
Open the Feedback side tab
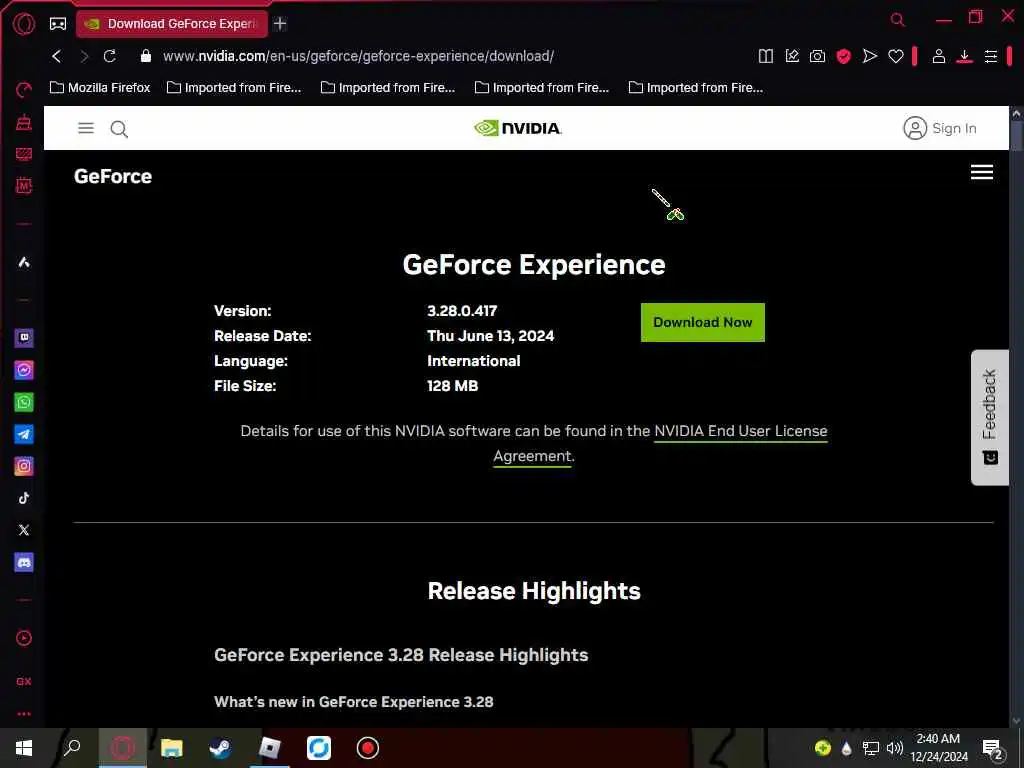pyautogui.click(x=990, y=417)
